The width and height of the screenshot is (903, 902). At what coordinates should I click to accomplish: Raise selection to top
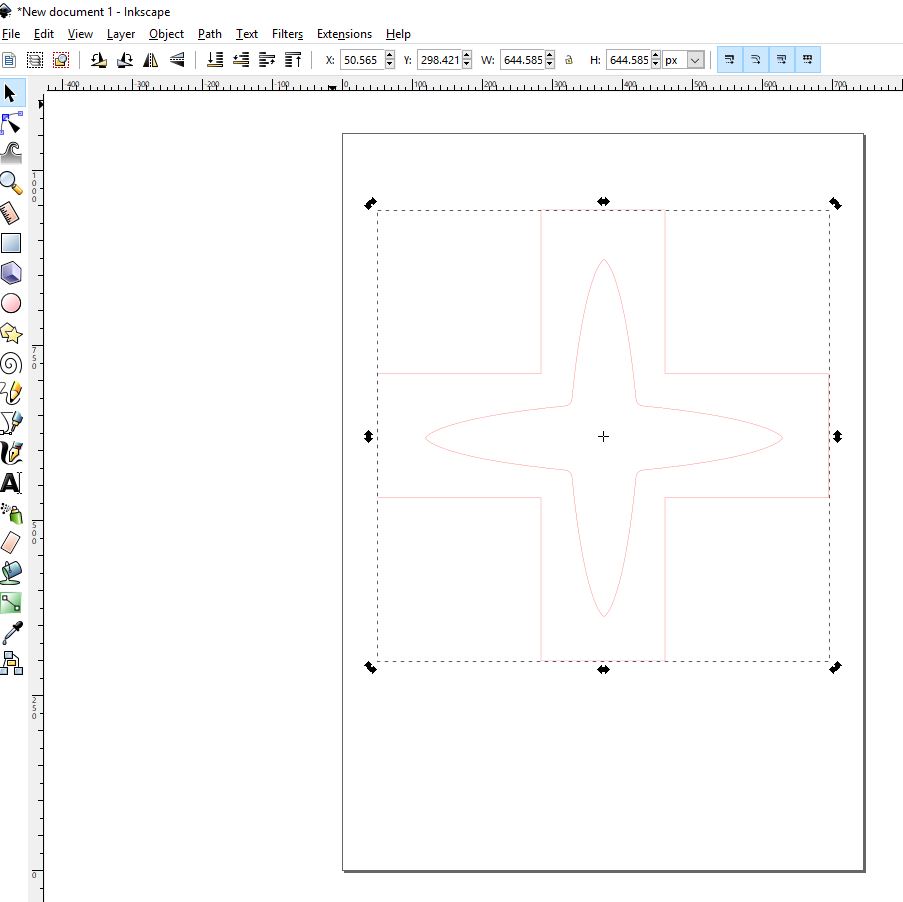click(x=293, y=60)
